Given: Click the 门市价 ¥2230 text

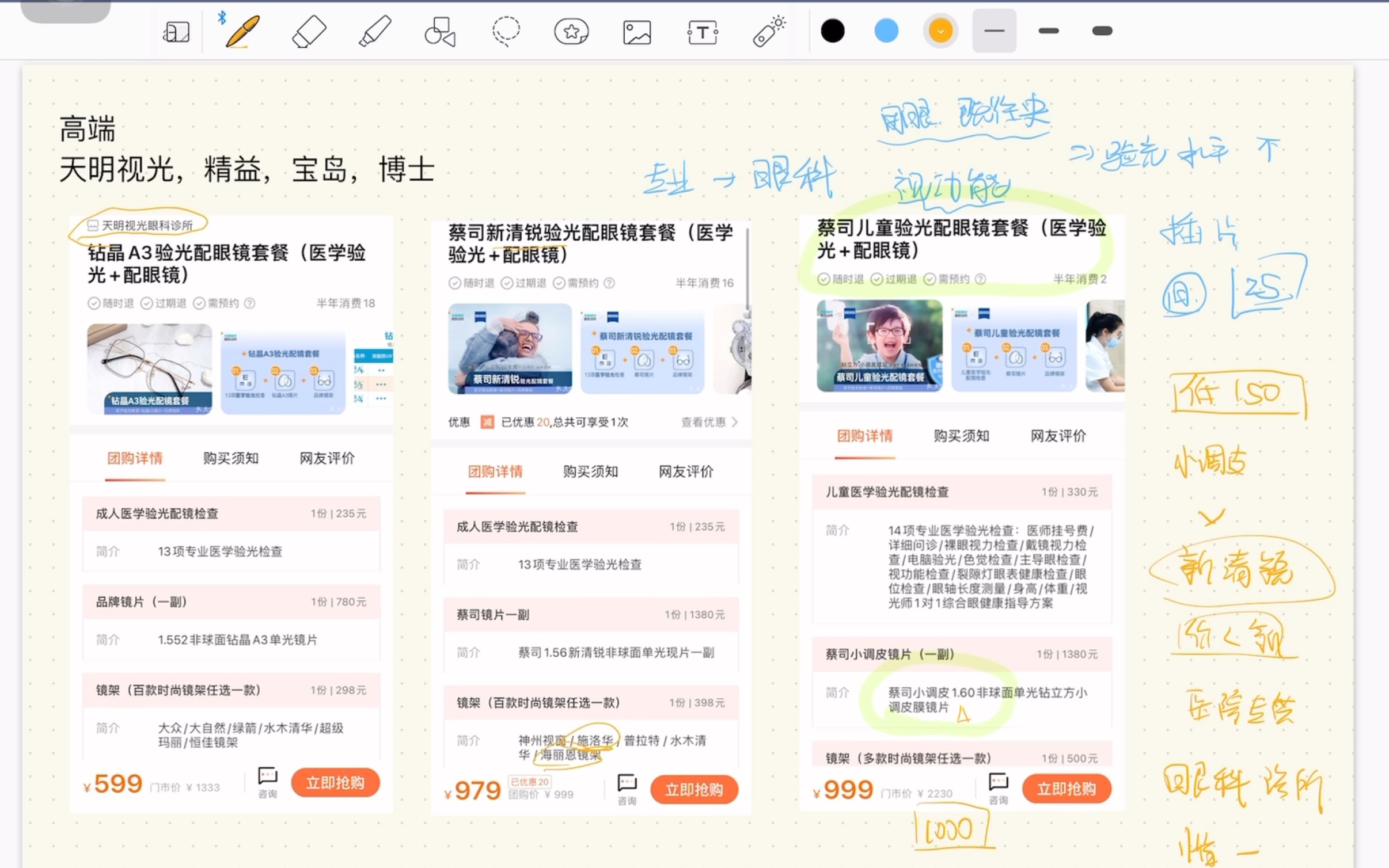Looking at the screenshot, I should [x=916, y=794].
